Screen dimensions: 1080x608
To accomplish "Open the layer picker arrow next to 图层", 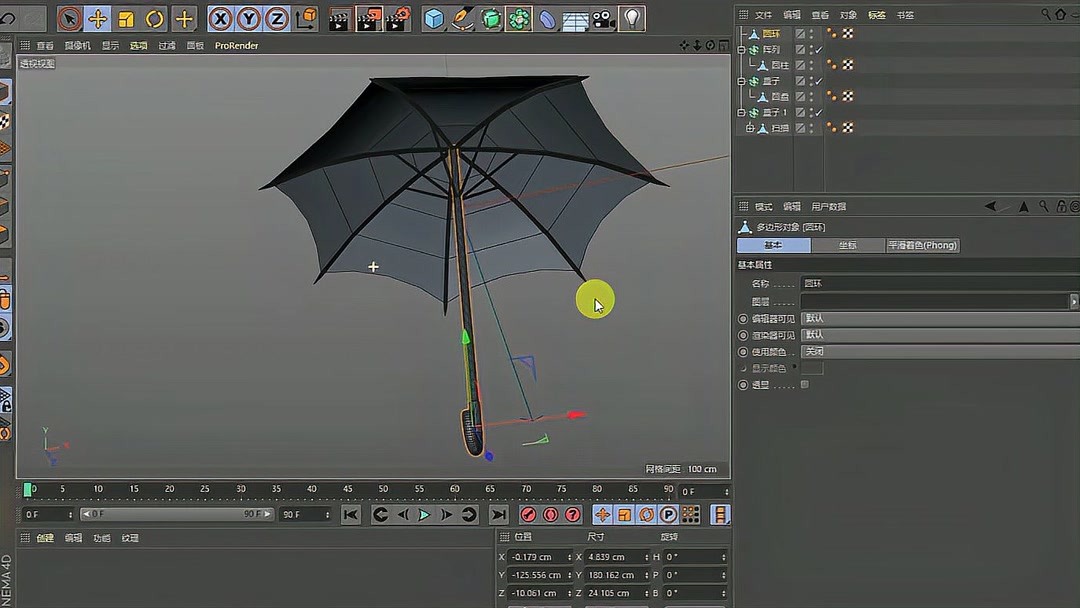I will pyautogui.click(x=1075, y=300).
